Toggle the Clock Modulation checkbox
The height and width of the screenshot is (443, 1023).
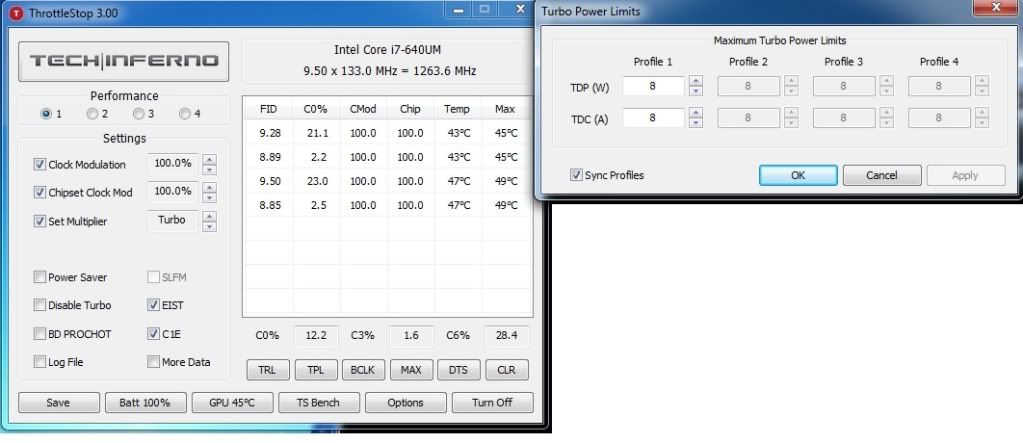click(x=40, y=164)
